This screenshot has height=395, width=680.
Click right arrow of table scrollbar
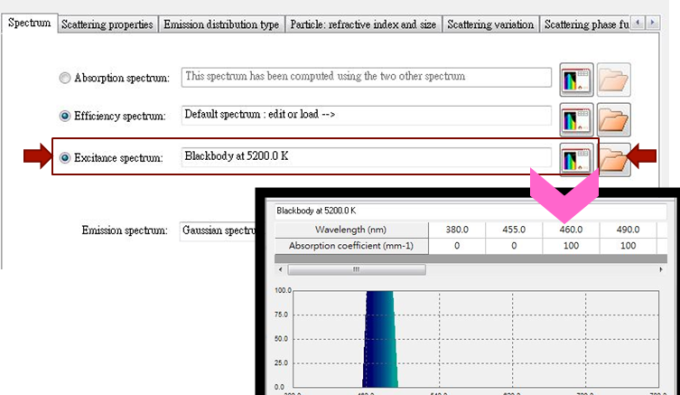(661, 270)
